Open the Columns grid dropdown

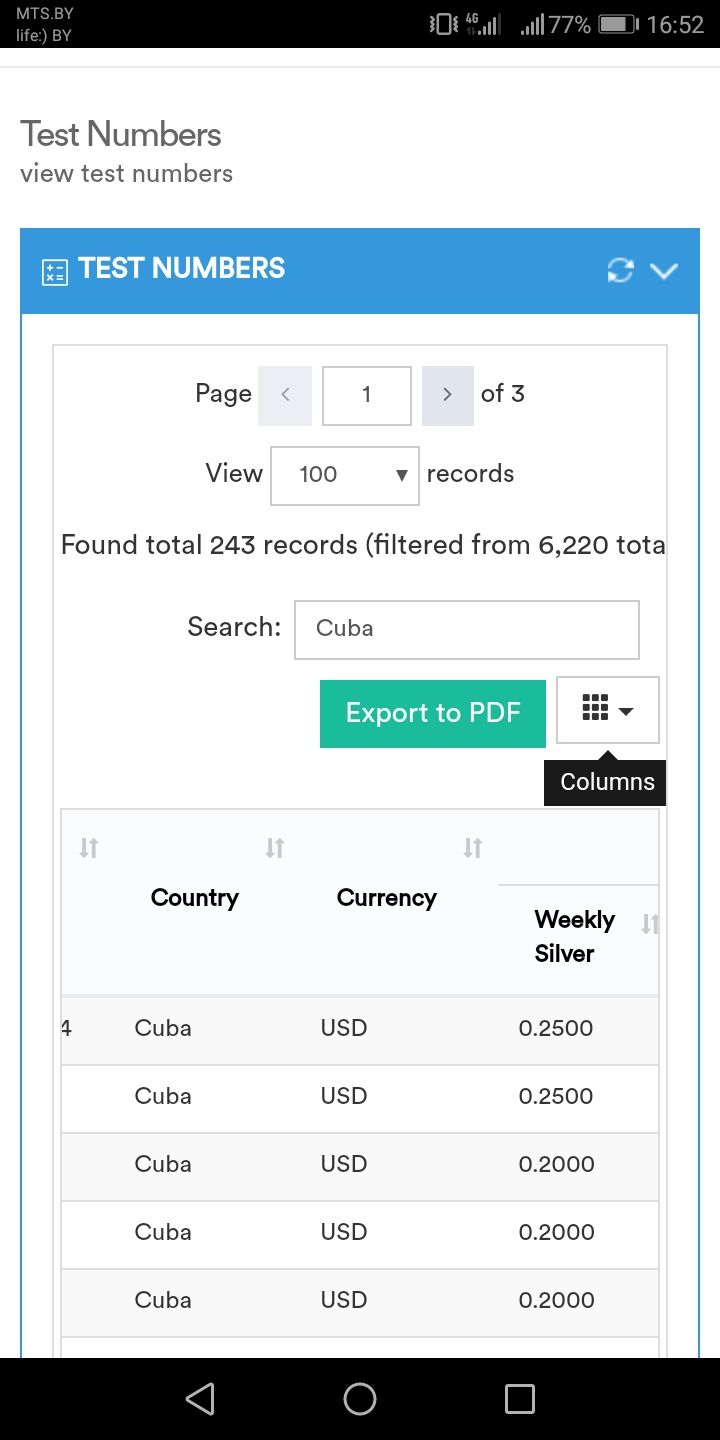coord(607,710)
